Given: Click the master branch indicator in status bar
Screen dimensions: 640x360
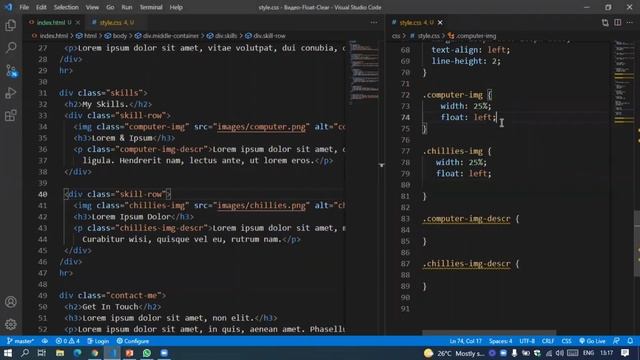Looking at the screenshot, I should point(20,341).
